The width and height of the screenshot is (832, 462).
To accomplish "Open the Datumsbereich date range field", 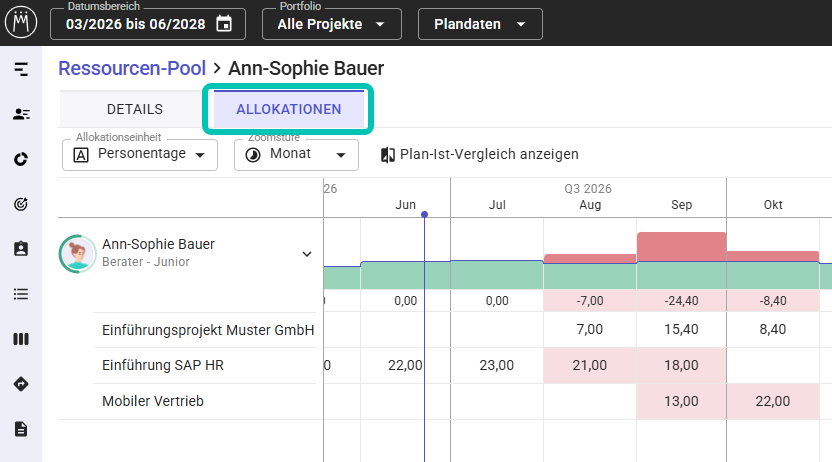I will (x=148, y=24).
